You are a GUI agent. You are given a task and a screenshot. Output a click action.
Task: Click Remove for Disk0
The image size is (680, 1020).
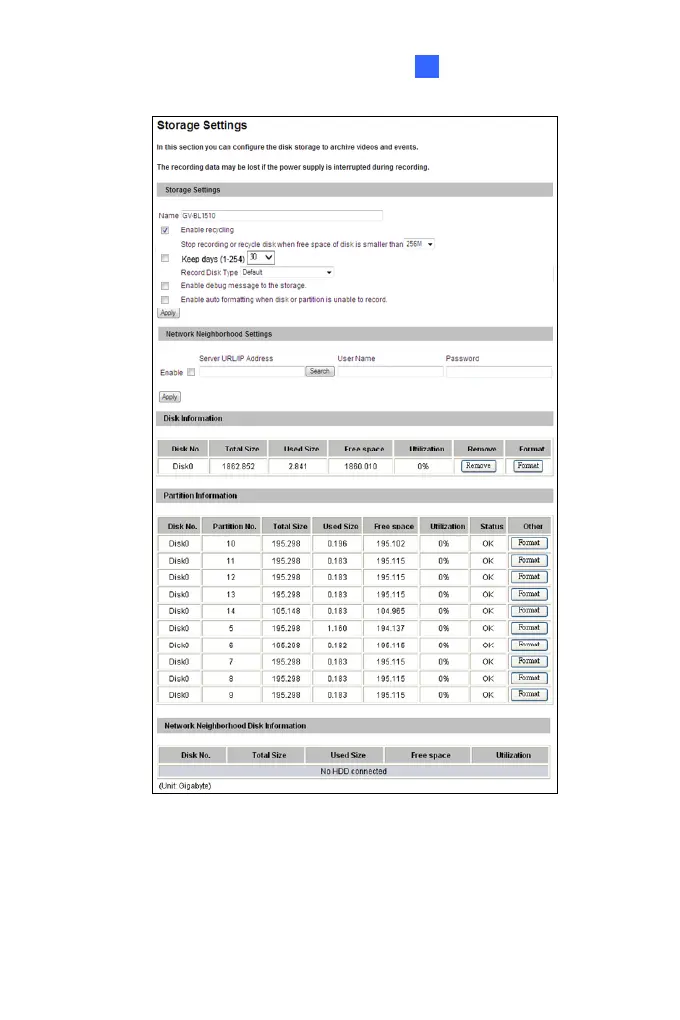pos(478,466)
